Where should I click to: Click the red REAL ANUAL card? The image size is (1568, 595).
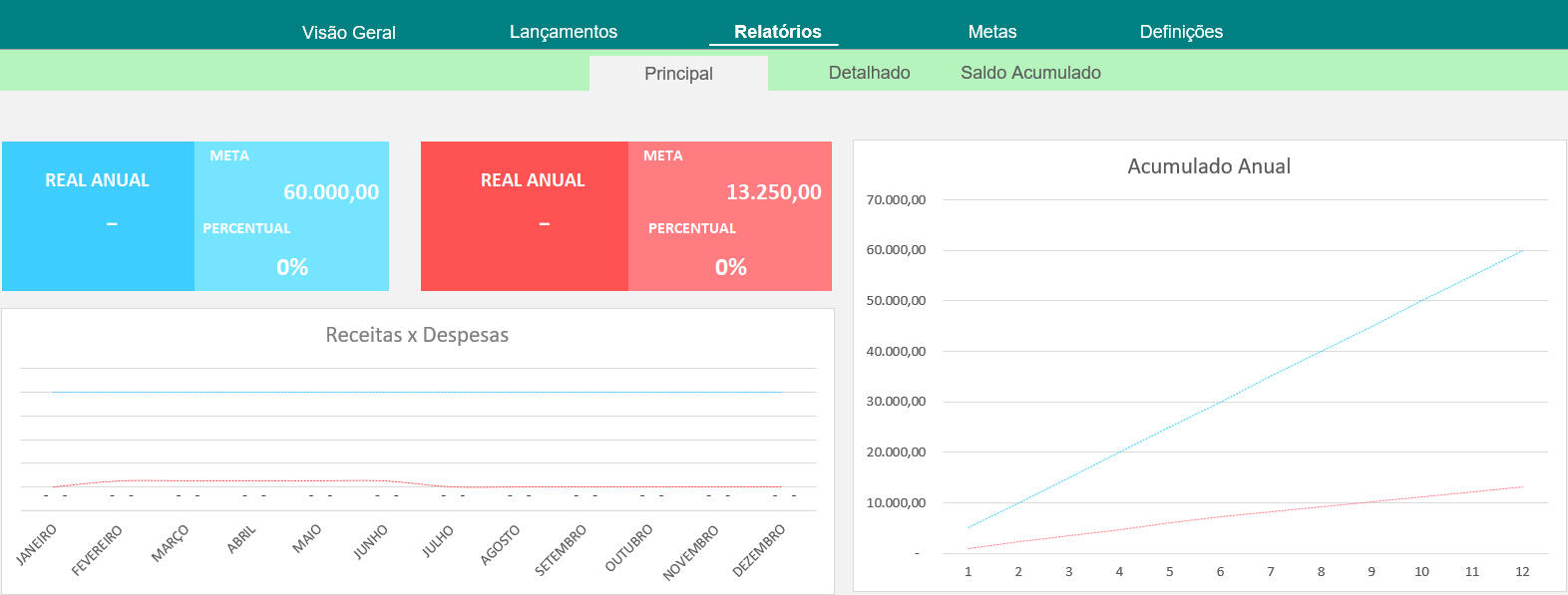533,180
